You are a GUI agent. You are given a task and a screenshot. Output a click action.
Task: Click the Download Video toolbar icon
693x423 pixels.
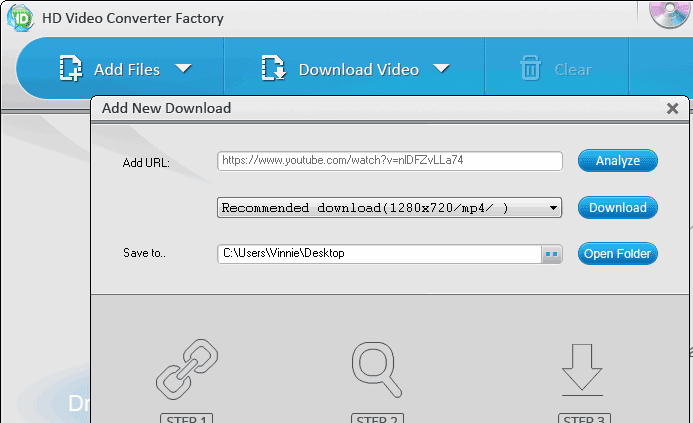274,68
